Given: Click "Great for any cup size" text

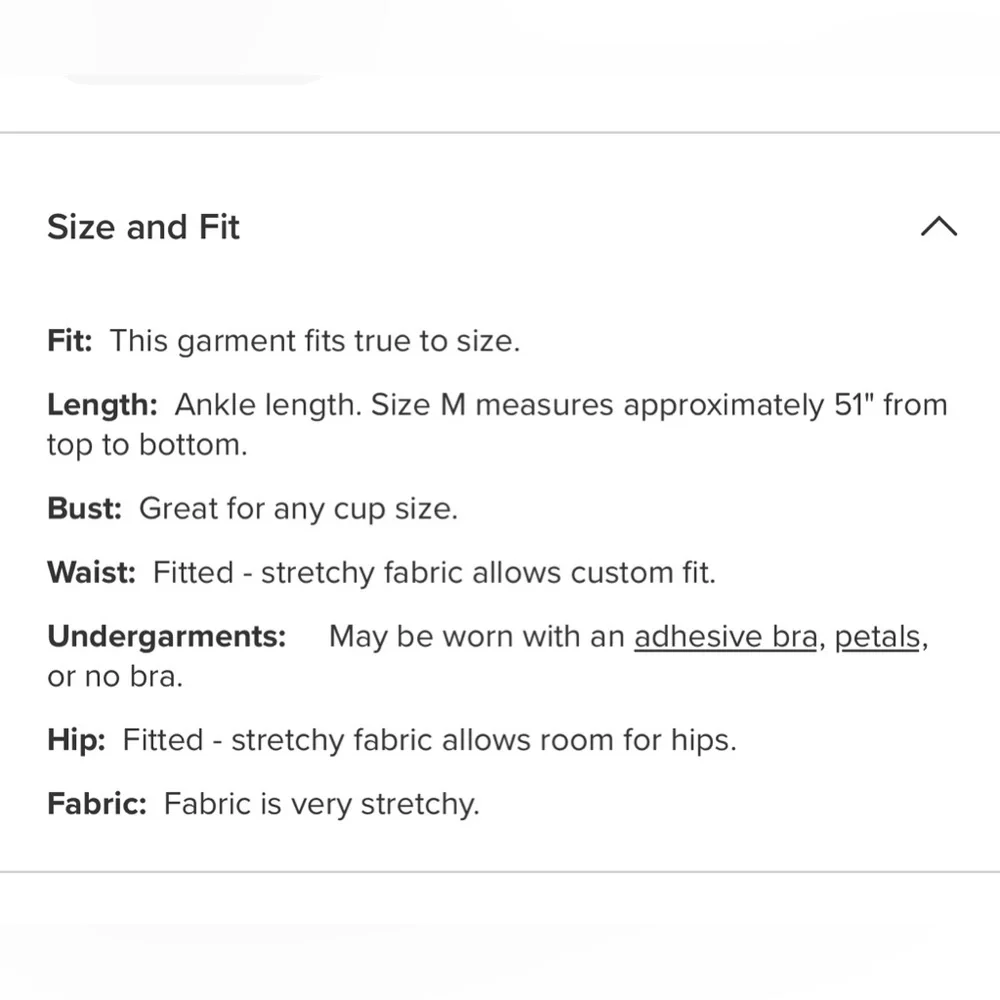Looking at the screenshot, I should [298, 509].
